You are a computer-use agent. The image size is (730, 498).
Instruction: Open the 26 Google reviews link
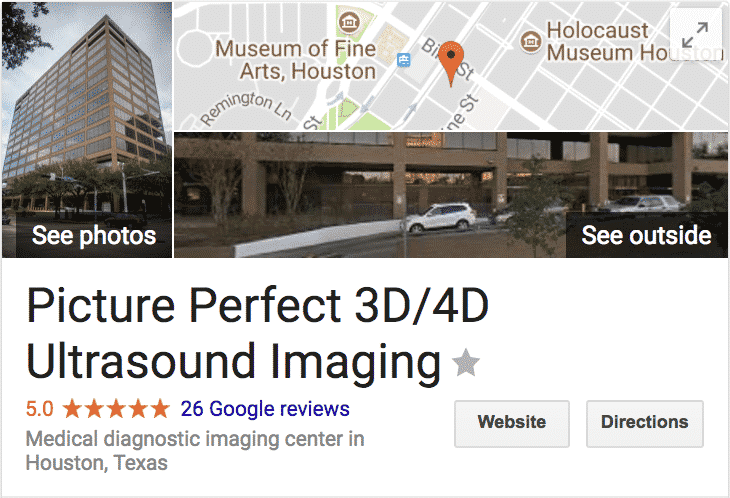pos(265,409)
